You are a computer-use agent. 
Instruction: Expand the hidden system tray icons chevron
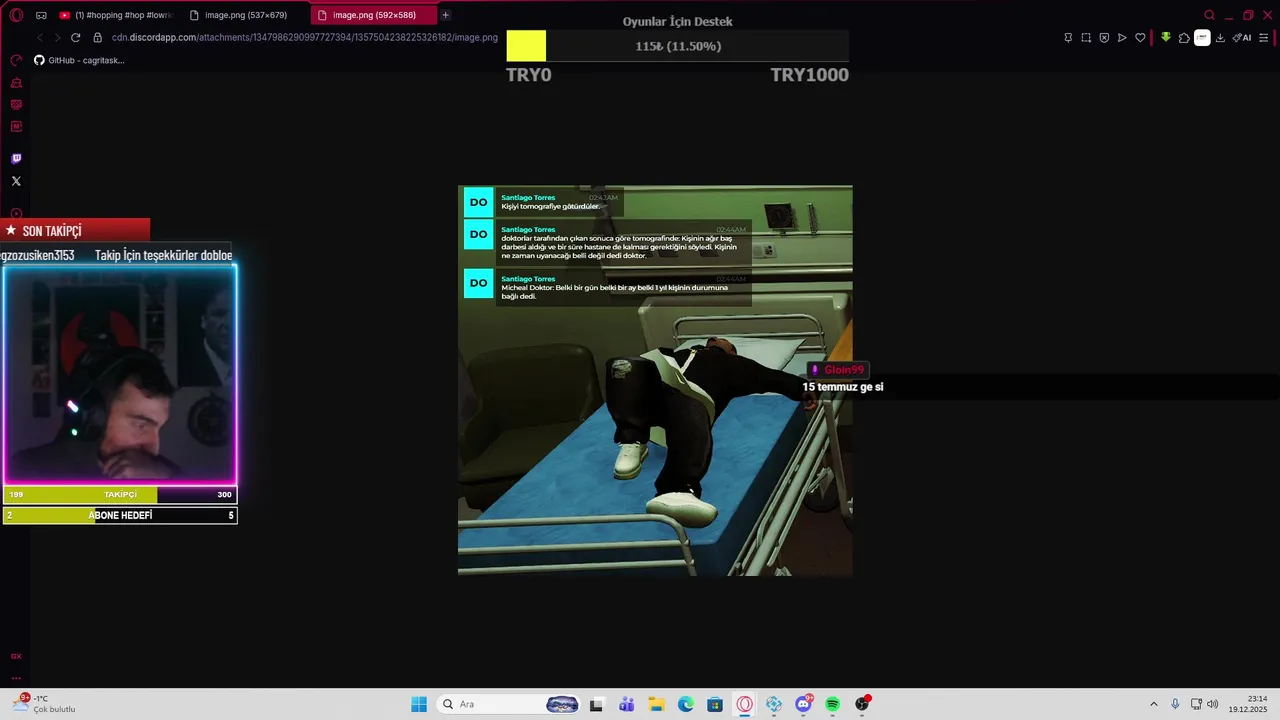pyautogui.click(x=1153, y=704)
